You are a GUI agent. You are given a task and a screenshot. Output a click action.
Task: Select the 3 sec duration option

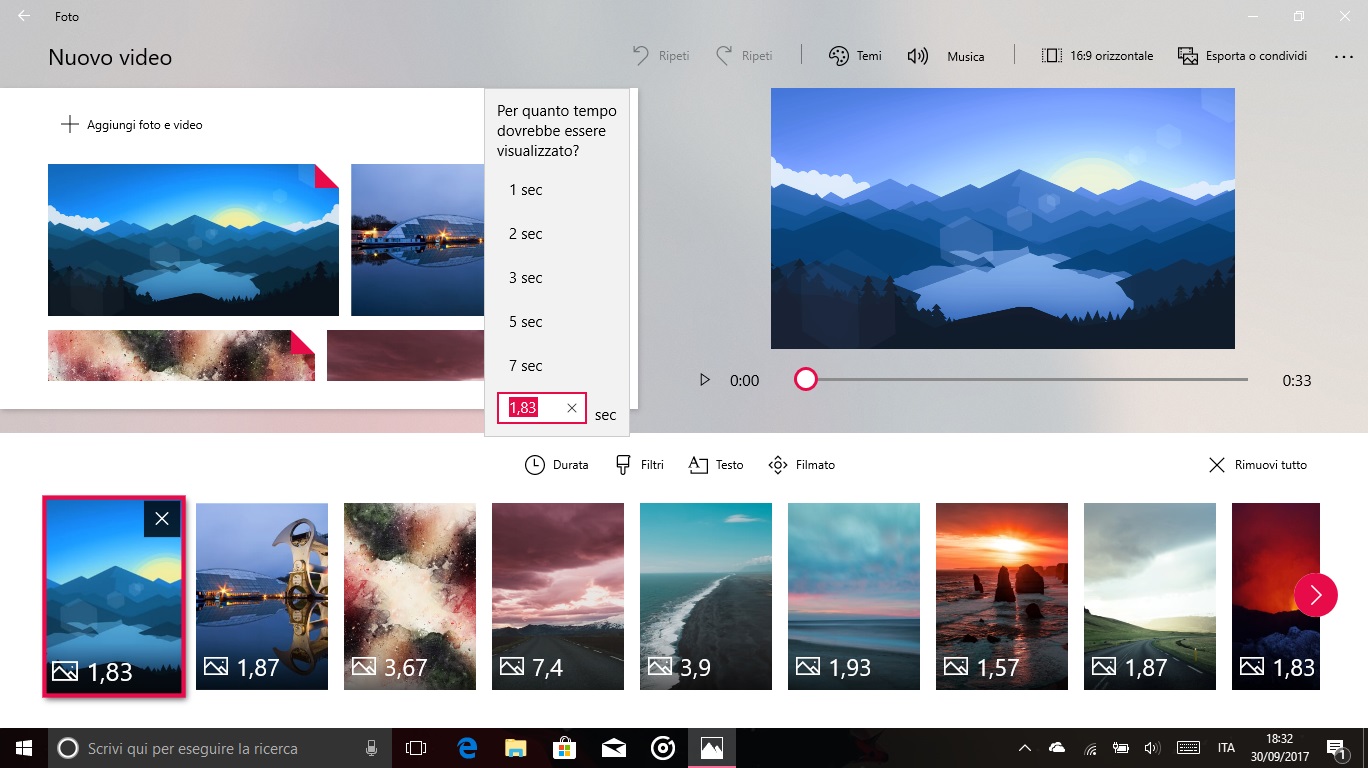556,278
